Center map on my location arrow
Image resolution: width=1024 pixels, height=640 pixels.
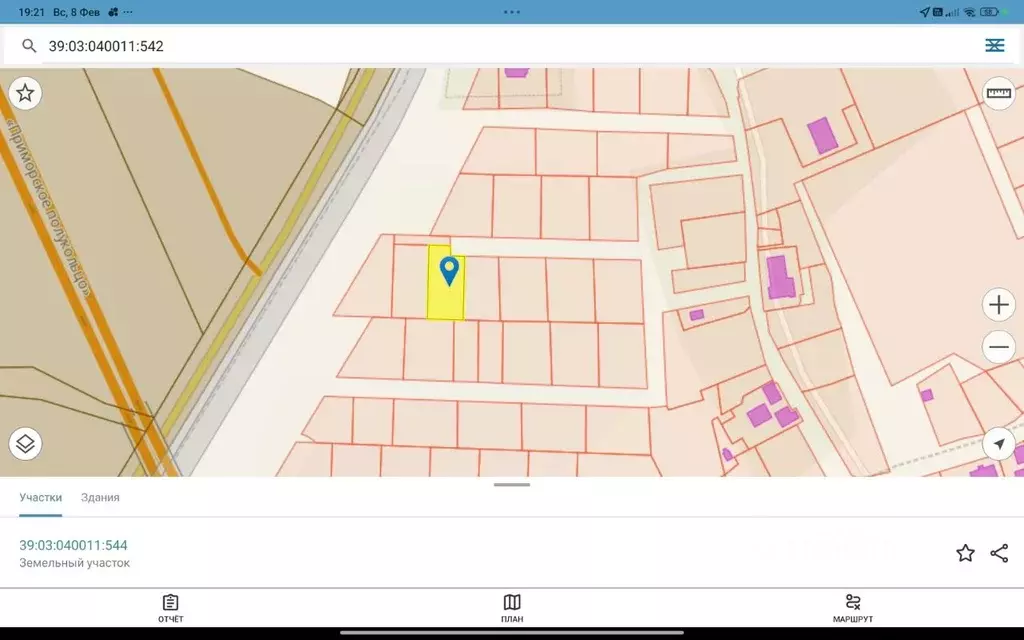(999, 443)
